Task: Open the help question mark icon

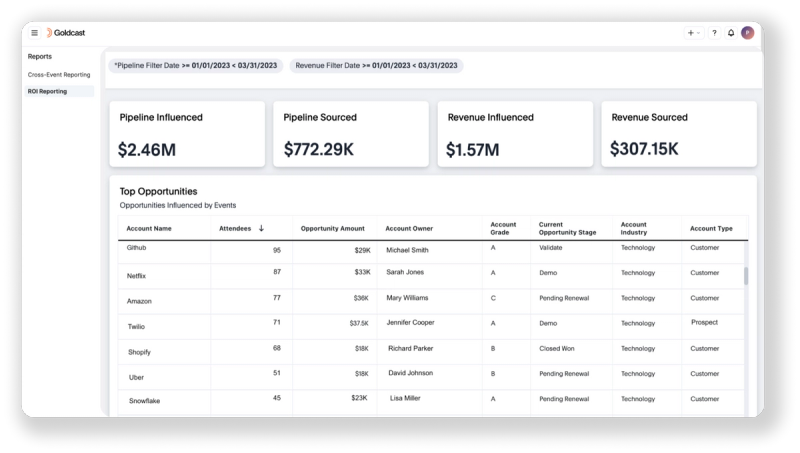Action: (x=714, y=33)
